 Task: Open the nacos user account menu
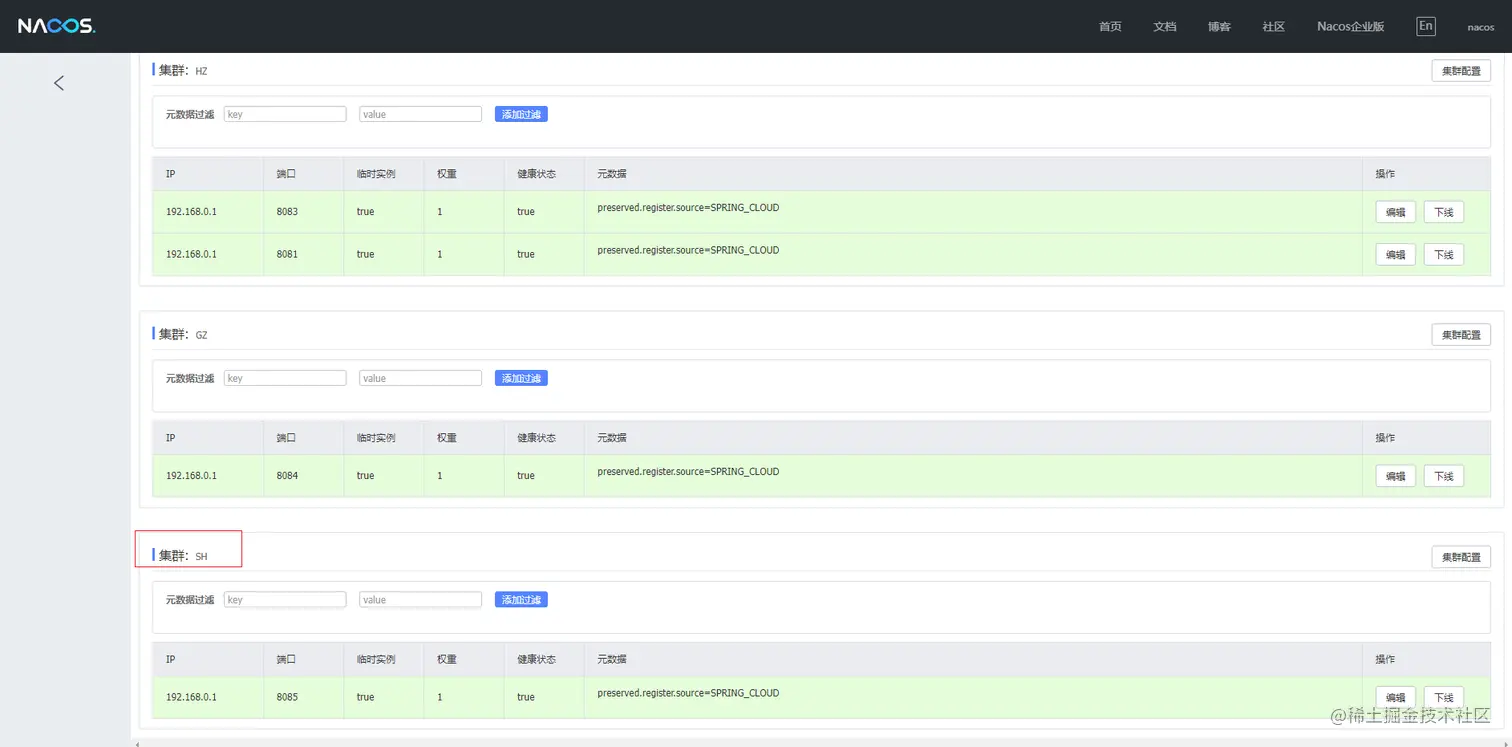[1481, 27]
